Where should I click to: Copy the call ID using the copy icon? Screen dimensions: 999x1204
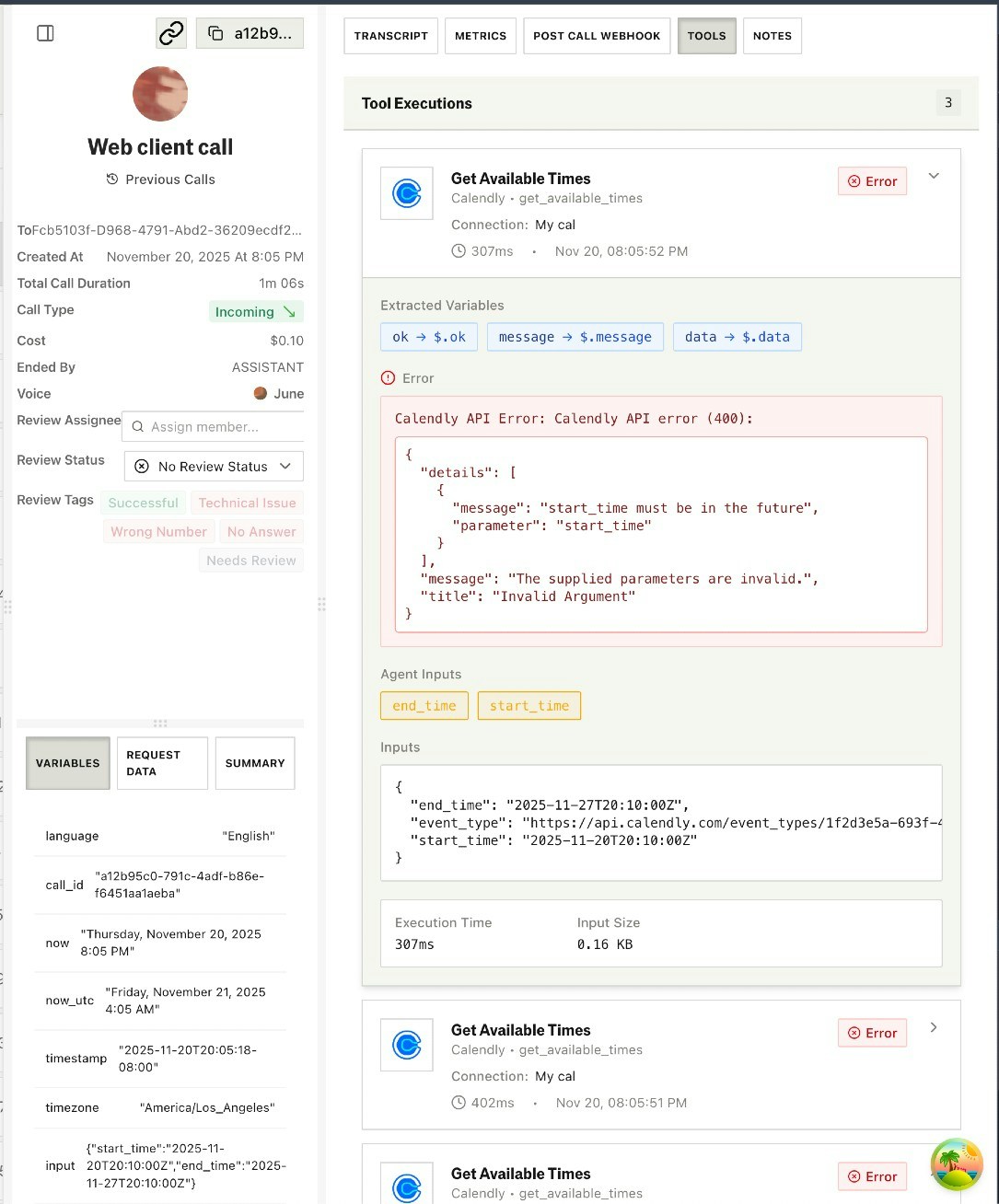click(215, 31)
